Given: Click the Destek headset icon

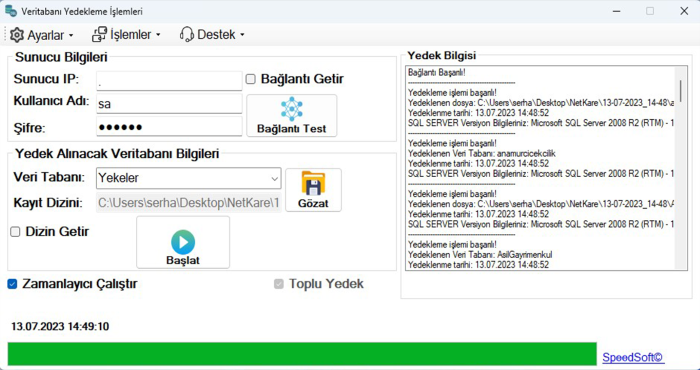Looking at the screenshot, I should (x=187, y=34).
